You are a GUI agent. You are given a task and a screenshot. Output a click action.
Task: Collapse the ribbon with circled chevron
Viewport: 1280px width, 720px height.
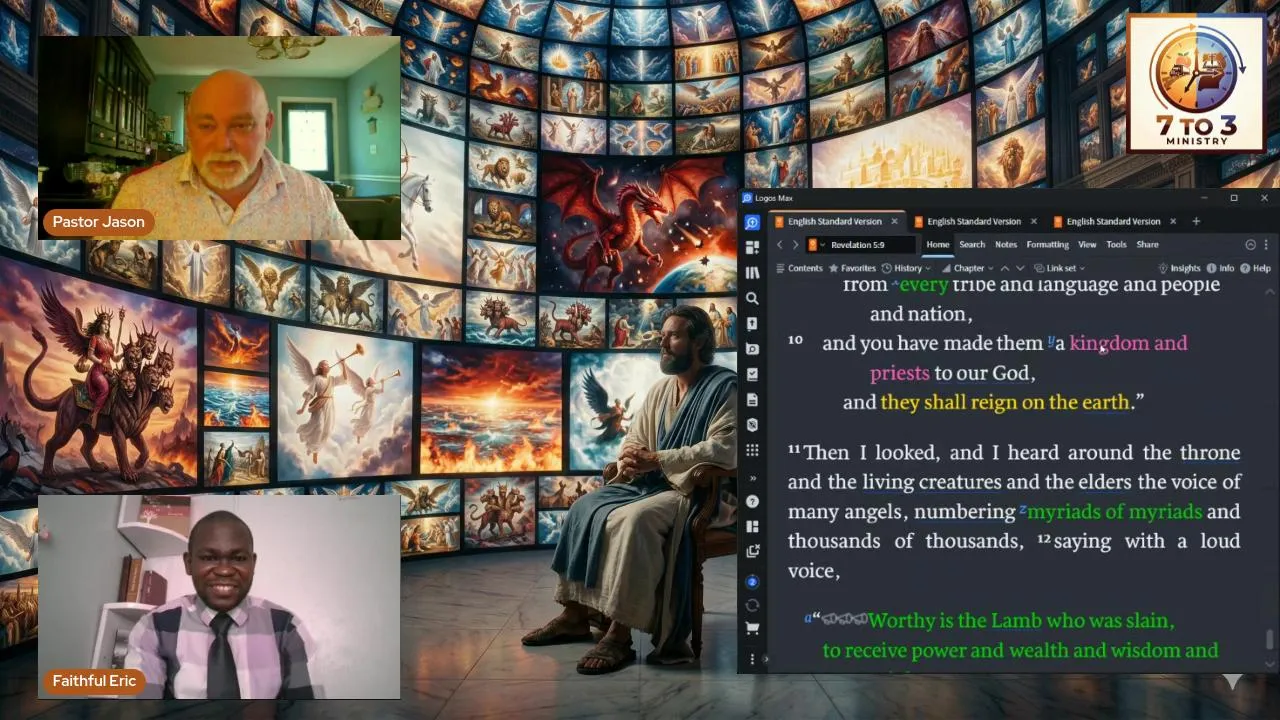1250,245
